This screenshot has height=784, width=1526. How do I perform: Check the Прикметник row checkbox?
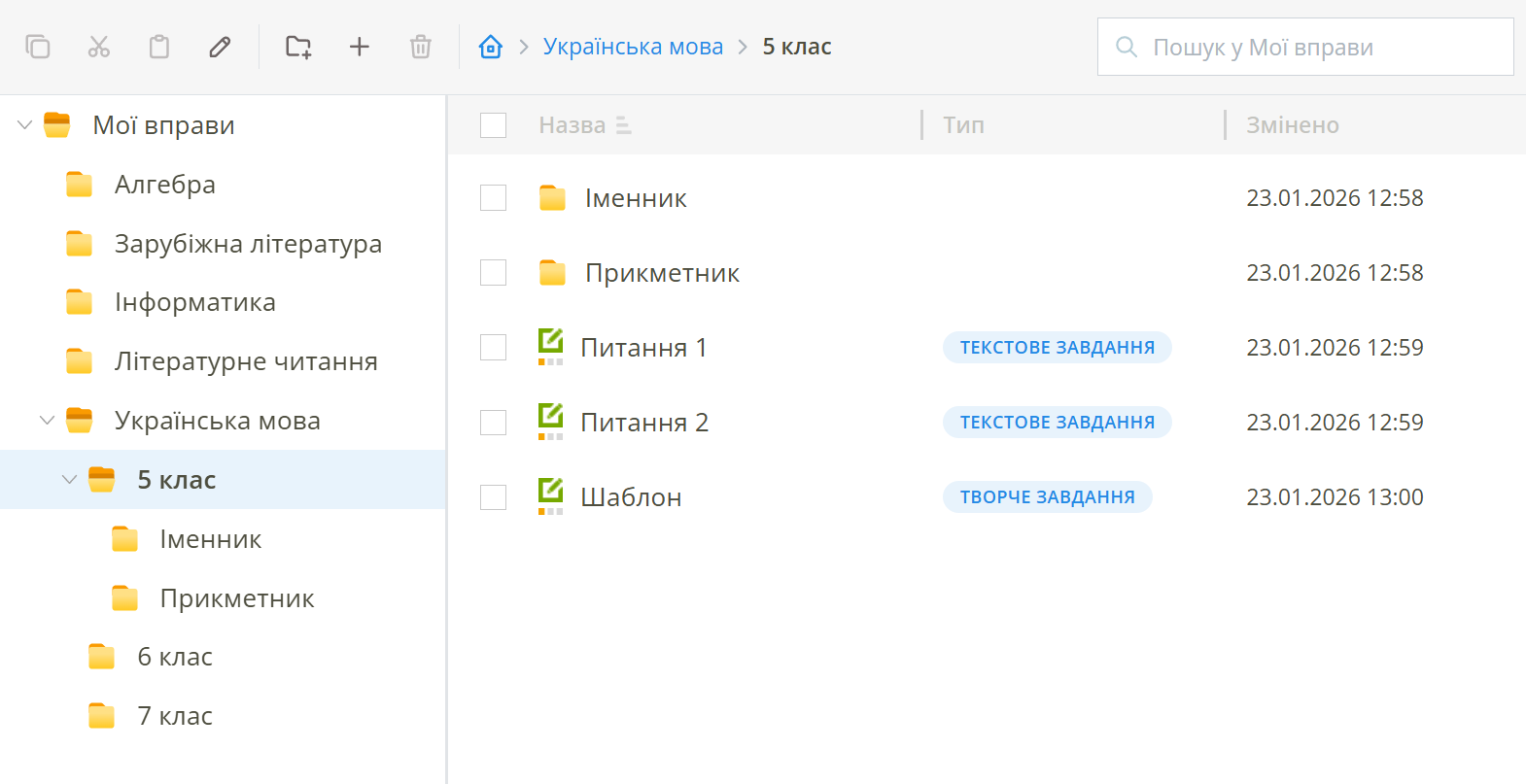click(494, 273)
